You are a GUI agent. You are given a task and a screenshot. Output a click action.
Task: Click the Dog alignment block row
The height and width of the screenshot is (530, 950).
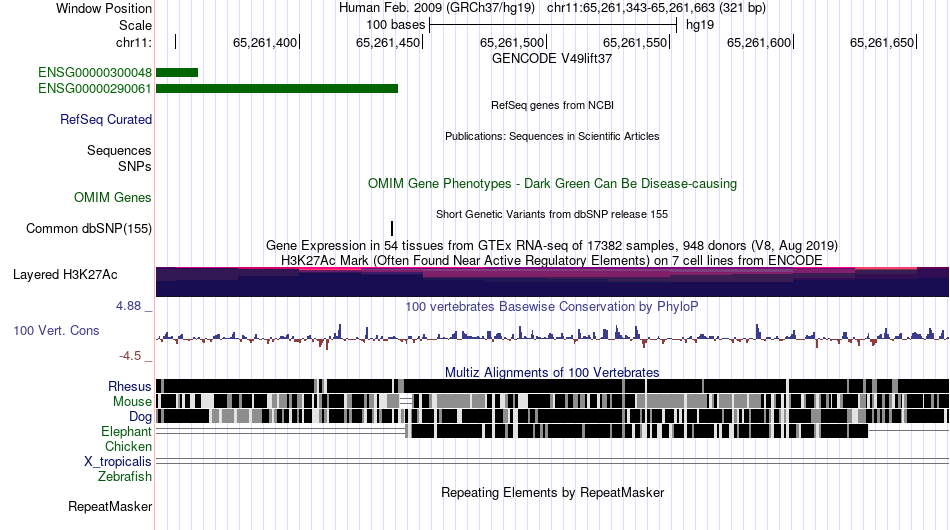(x=553, y=416)
